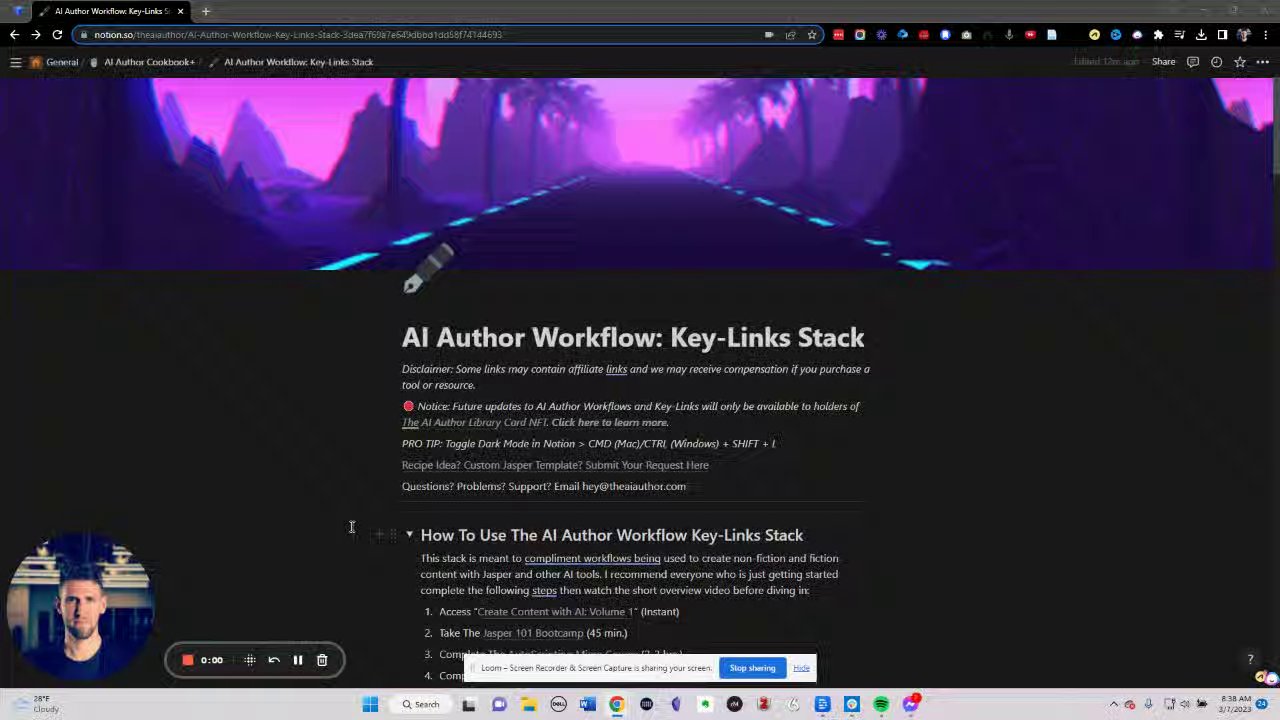Click the pen page icon
The image size is (1280, 720).
428,269
